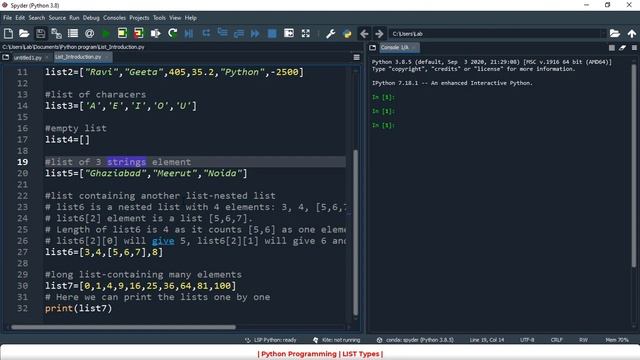
Task: Open Preferences wrench icon
Action: click(331, 33)
